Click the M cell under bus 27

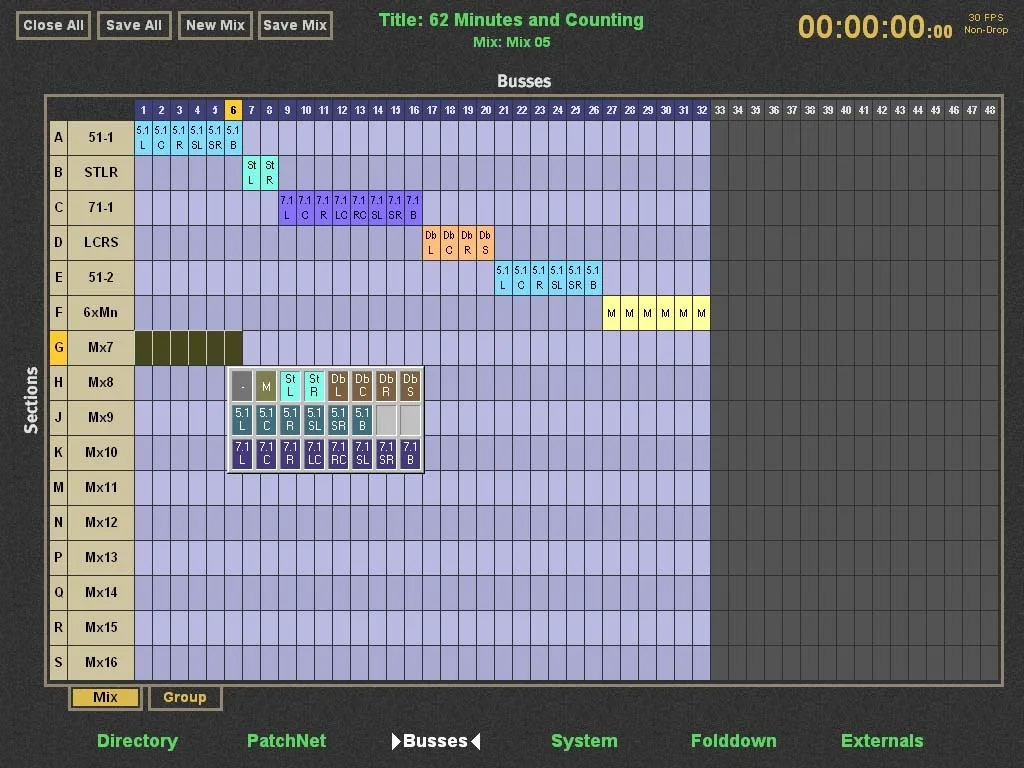pyautogui.click(x=611, y=313)
